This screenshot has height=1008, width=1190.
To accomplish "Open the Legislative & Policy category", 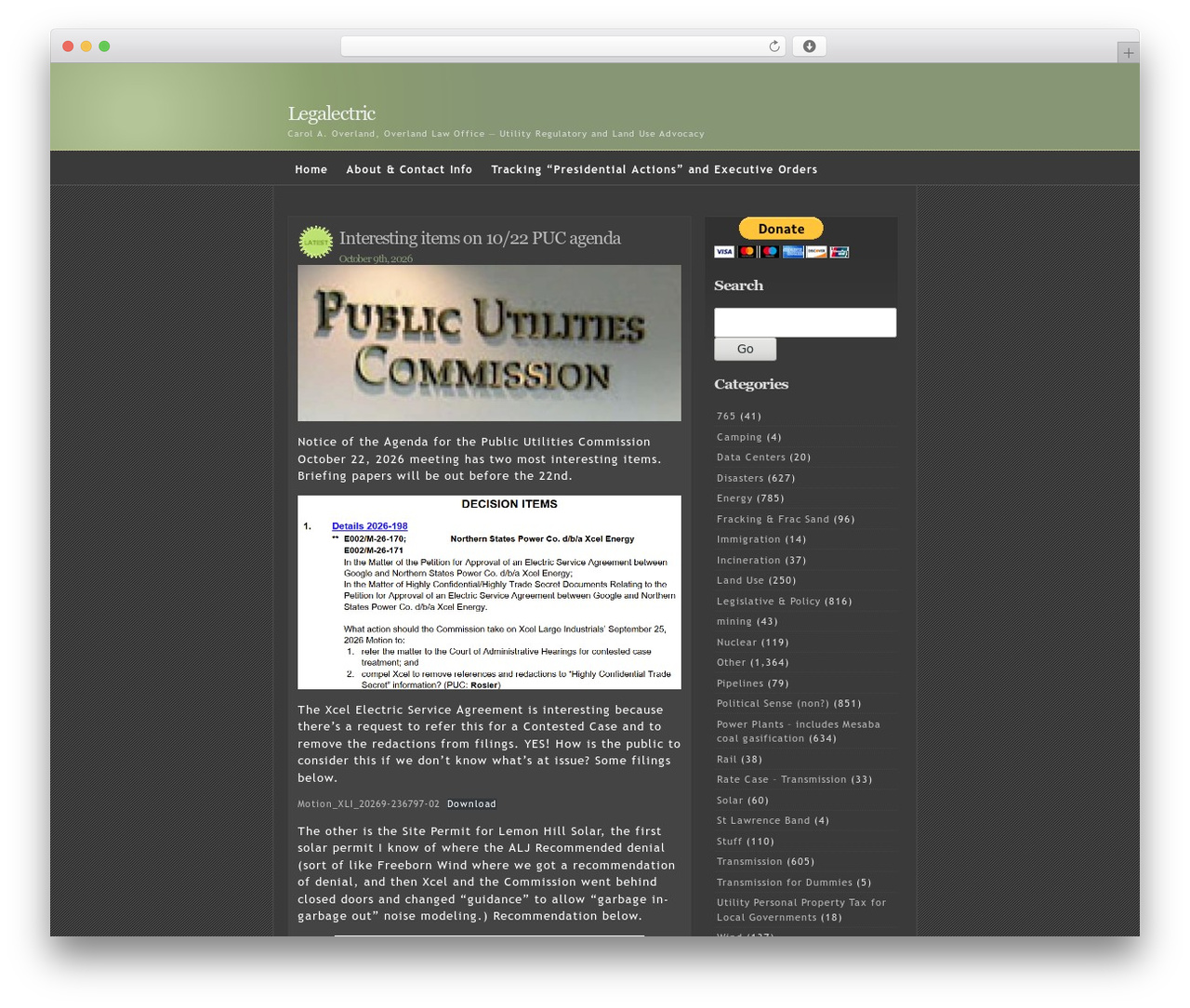I will tap(769, 602).
